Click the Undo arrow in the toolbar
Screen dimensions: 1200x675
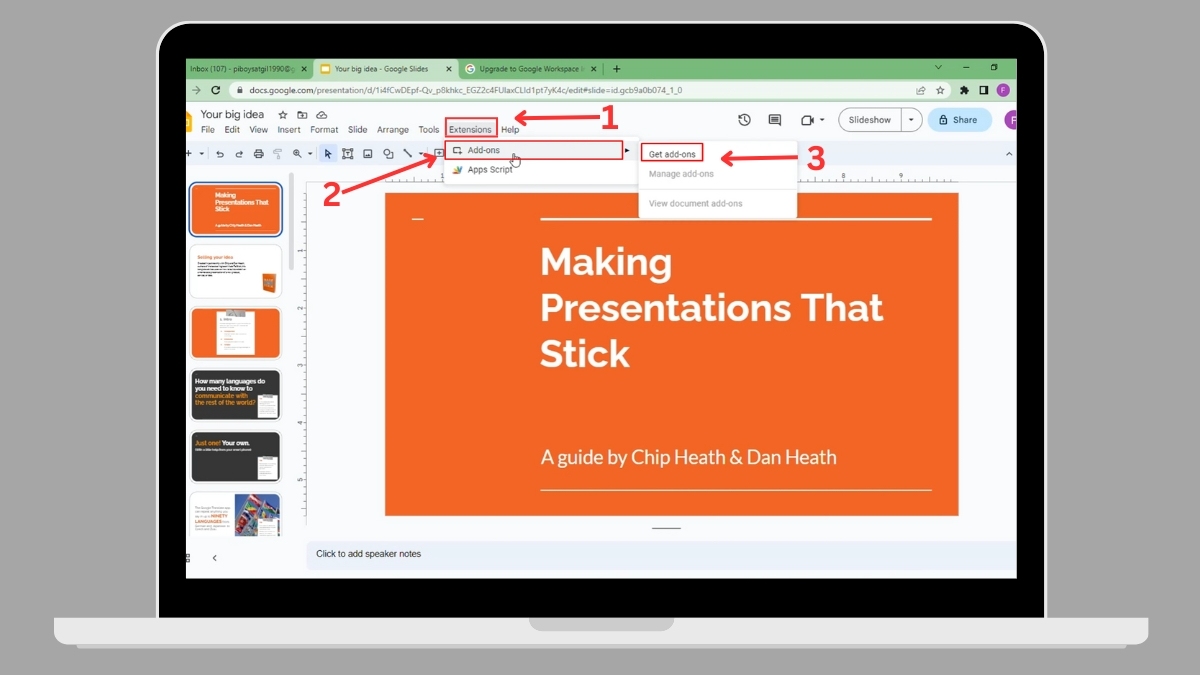point(220,154)
